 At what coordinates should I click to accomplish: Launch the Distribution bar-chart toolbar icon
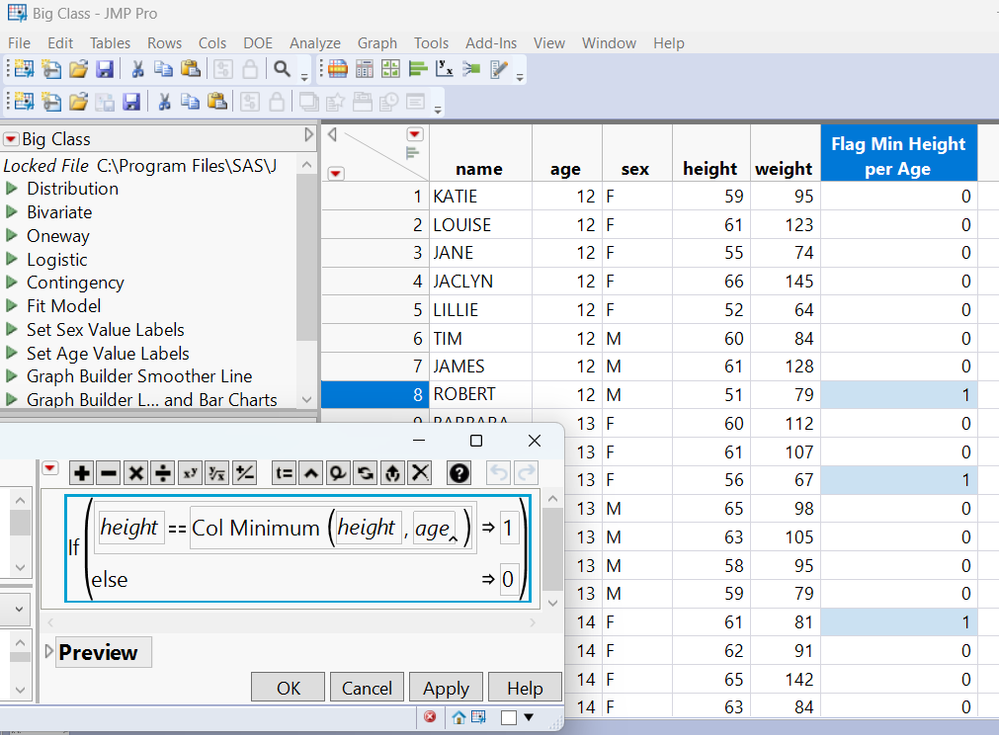pos(418,69)
